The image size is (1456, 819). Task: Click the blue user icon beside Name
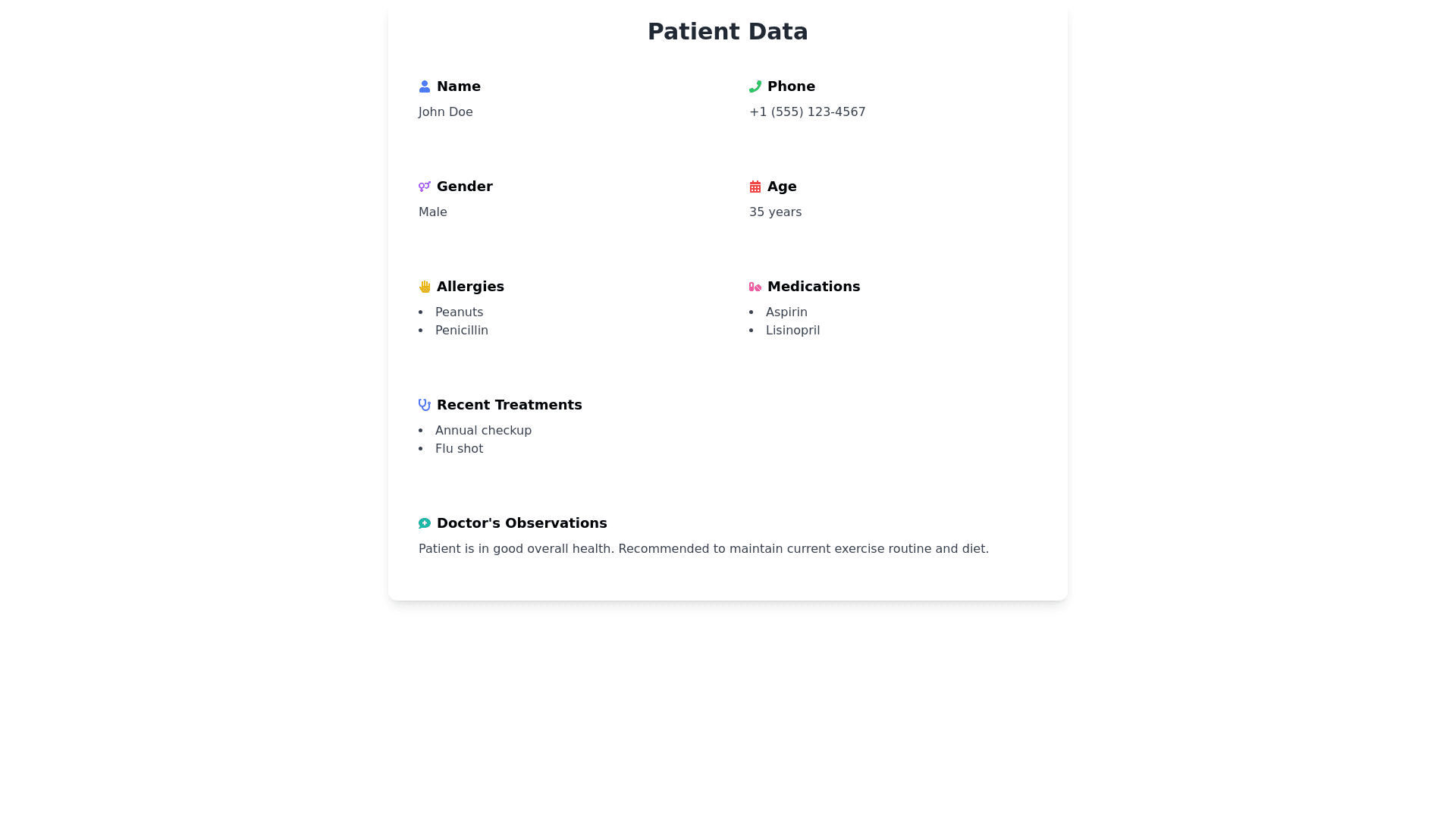coord(425,86)
